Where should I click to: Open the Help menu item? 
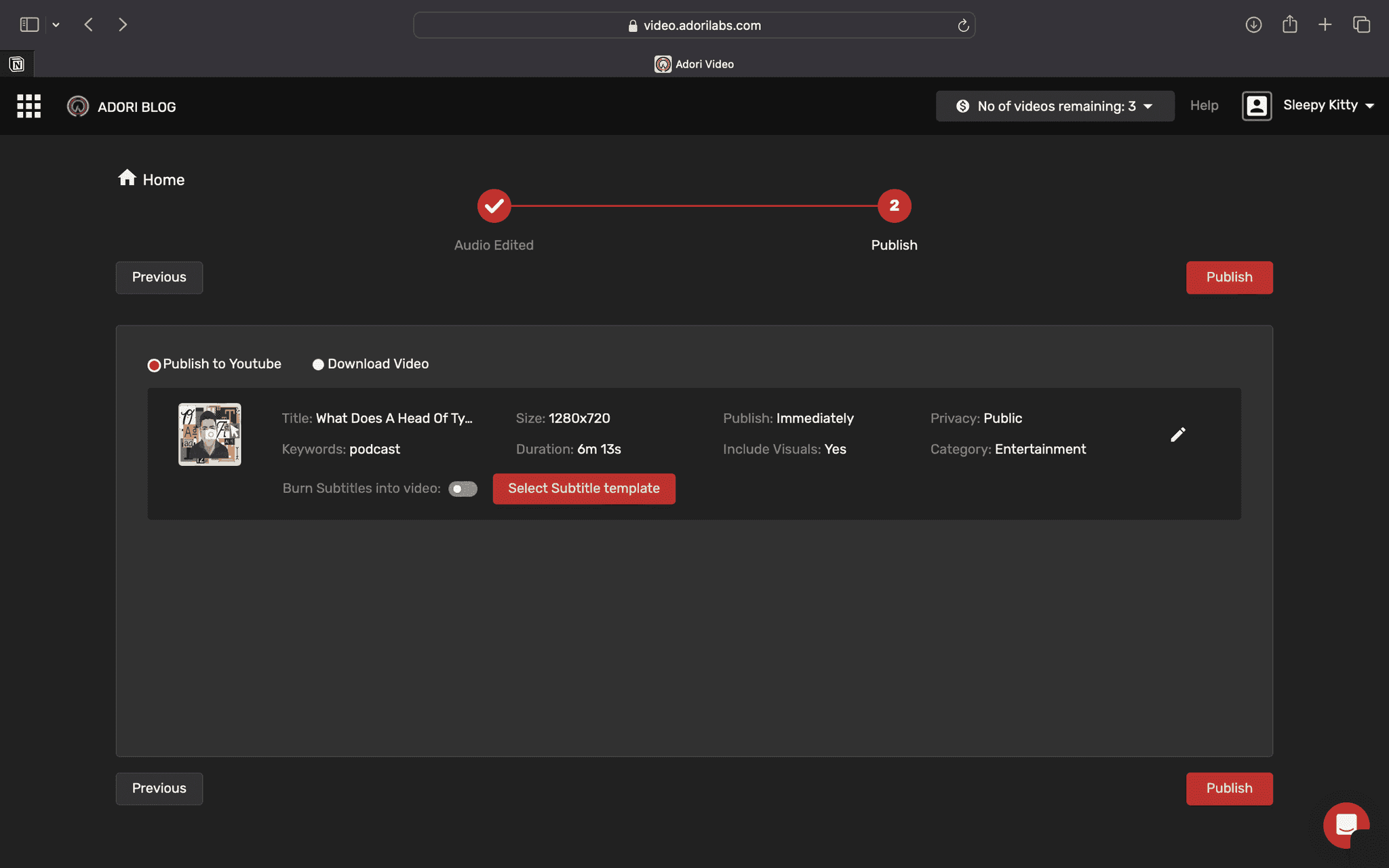tap(1204, 106)
